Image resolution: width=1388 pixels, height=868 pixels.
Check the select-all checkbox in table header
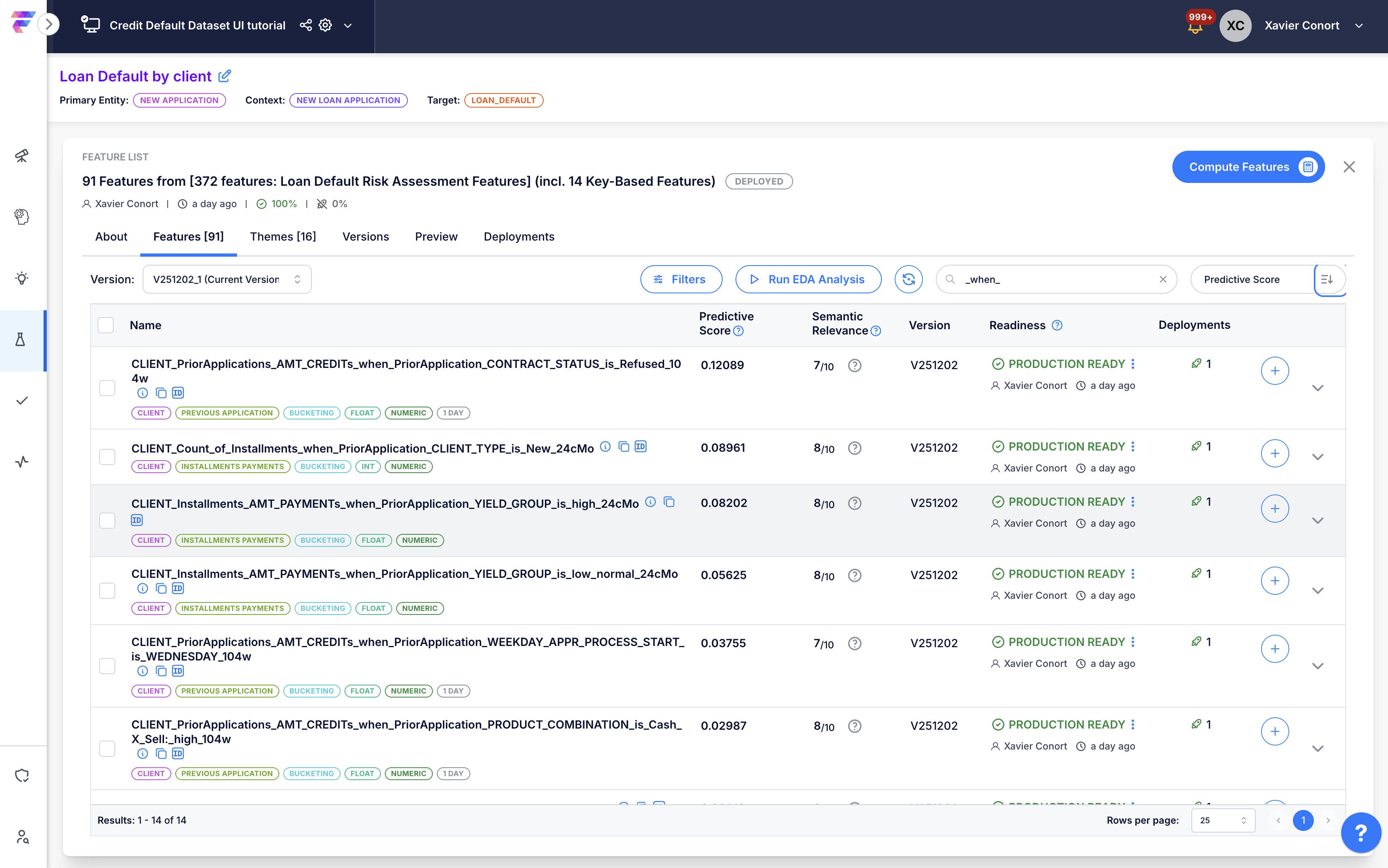point(106,325)
